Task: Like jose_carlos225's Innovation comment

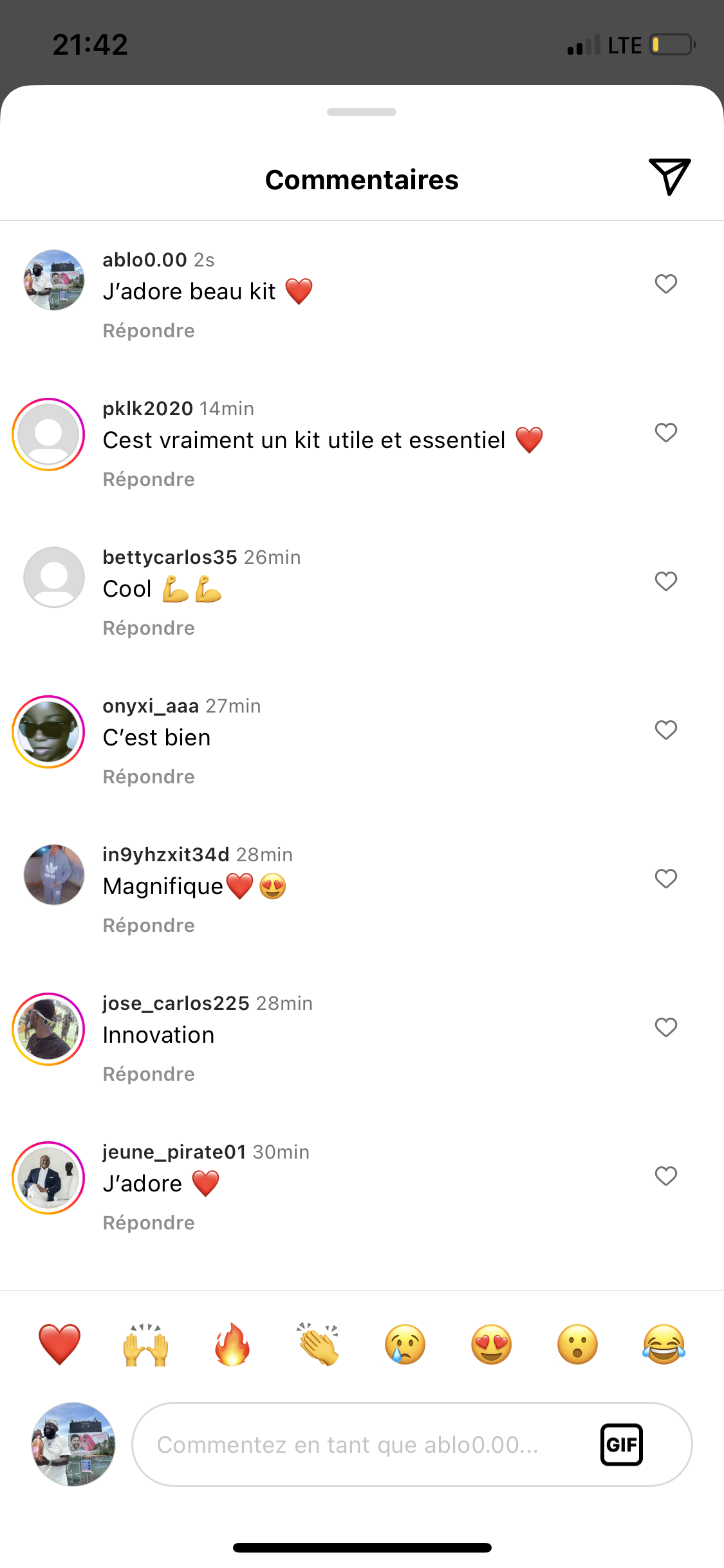Action: pos(665,1027)
